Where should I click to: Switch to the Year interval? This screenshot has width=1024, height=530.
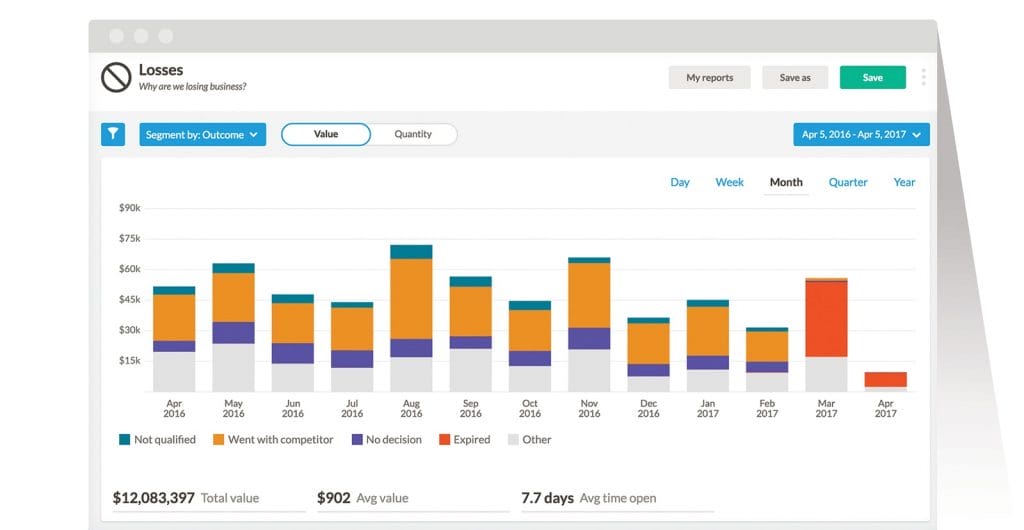pyautogui.click(x=904, y=182)
